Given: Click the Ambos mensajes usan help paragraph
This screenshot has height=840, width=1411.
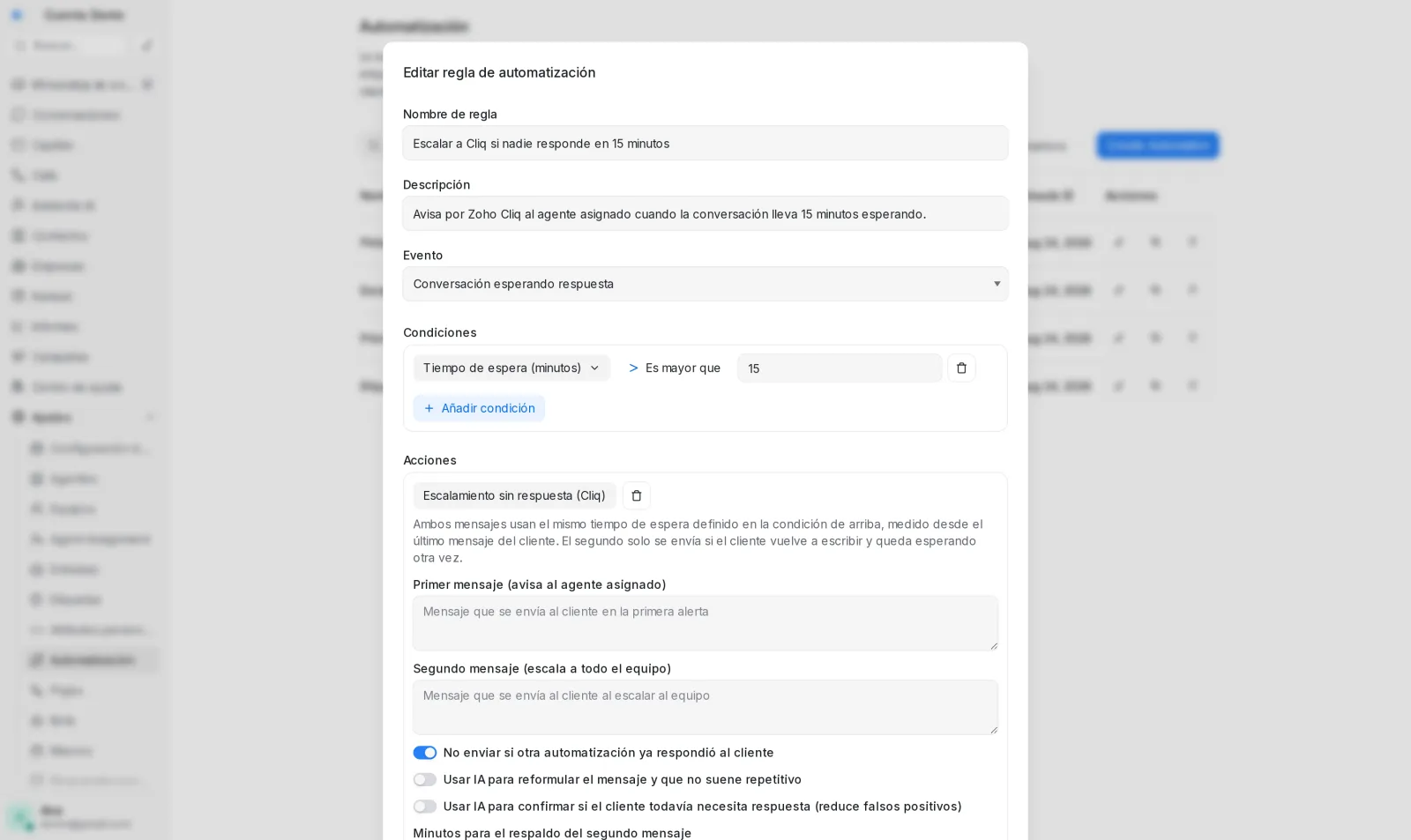Looking at the screenshot, I should [x=698, y=540].
